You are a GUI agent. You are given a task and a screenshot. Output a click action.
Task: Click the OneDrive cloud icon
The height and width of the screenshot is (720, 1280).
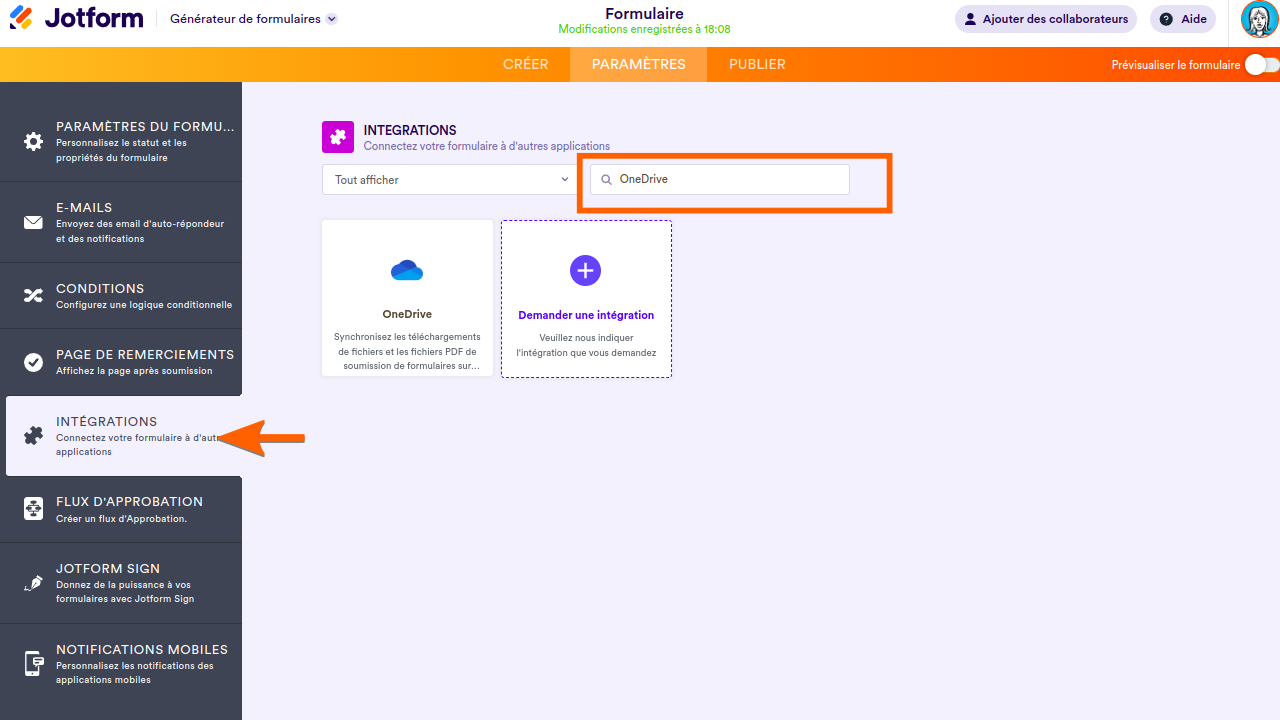pyautogui.click(x=407, y=270)
